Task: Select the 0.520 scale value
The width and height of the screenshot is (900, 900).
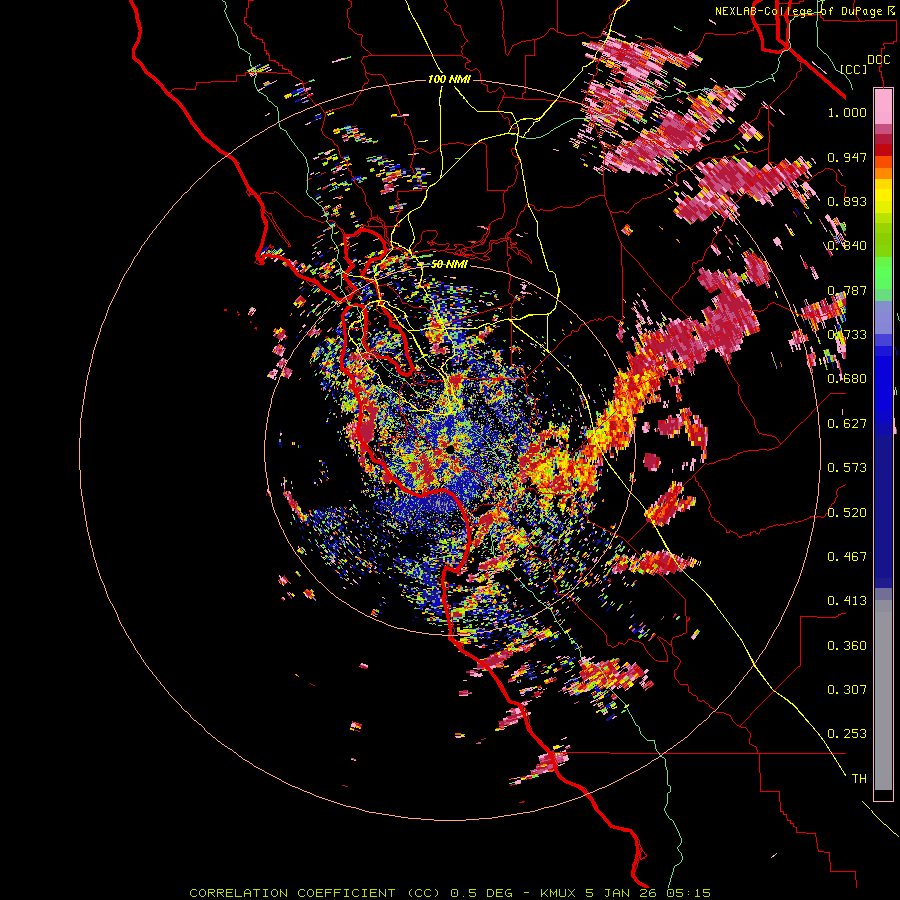Action: click(847, 513)
